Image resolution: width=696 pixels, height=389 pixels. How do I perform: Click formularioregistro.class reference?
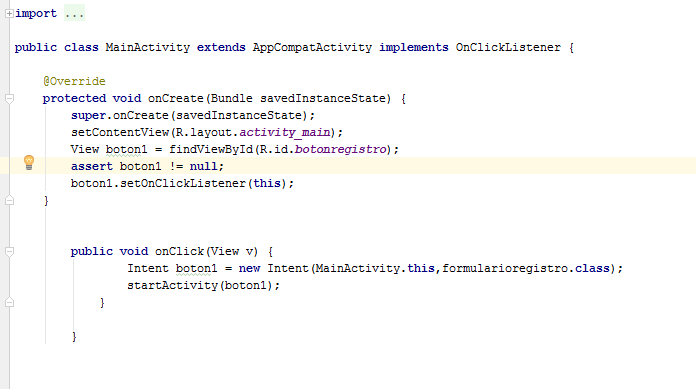pyautogui.click(x=526, y=268)
